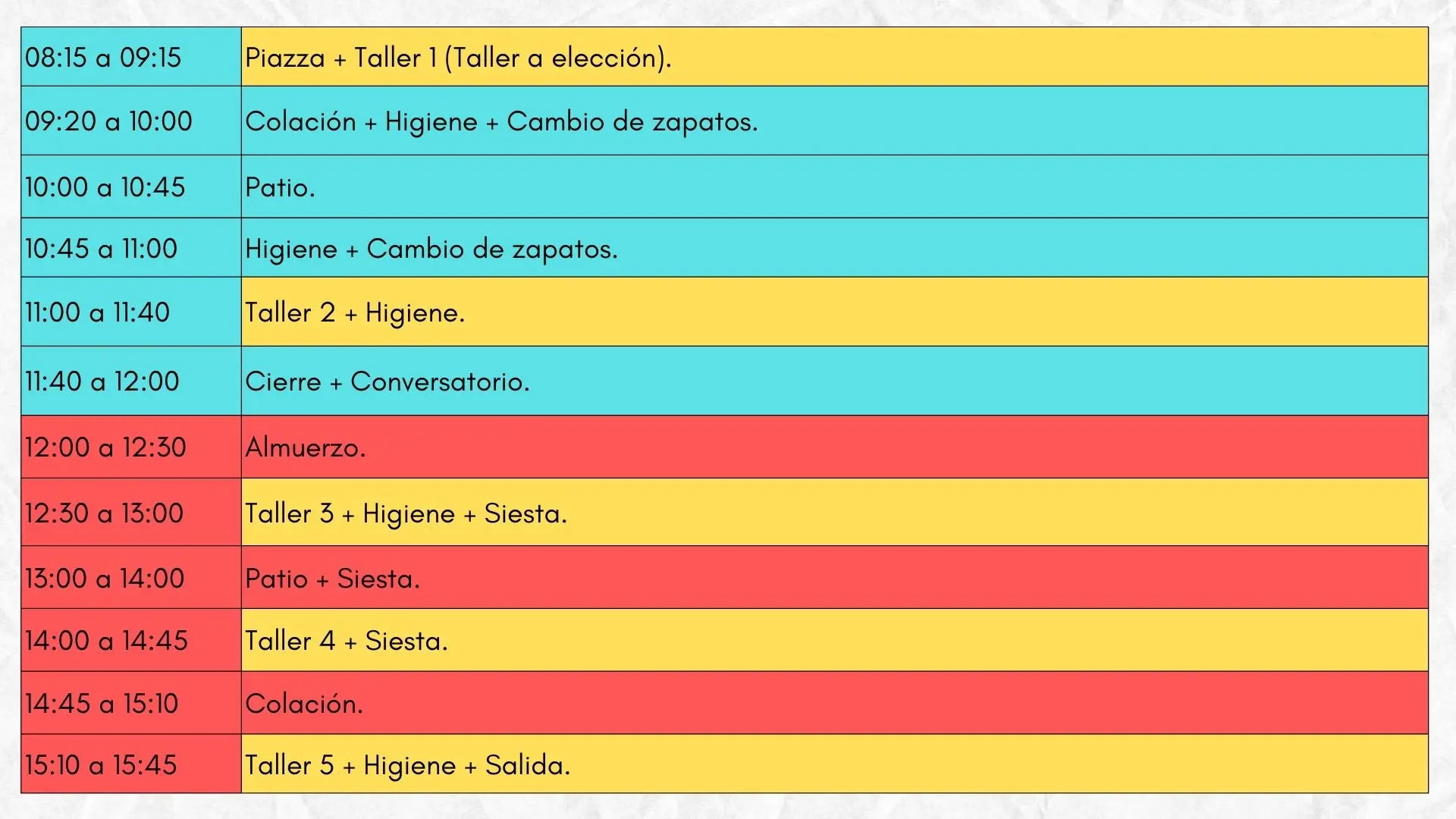Select the Taller 3 + Higiene + Siesta cell
This screenshot has width=1456, height=819.
coord(834,513)
